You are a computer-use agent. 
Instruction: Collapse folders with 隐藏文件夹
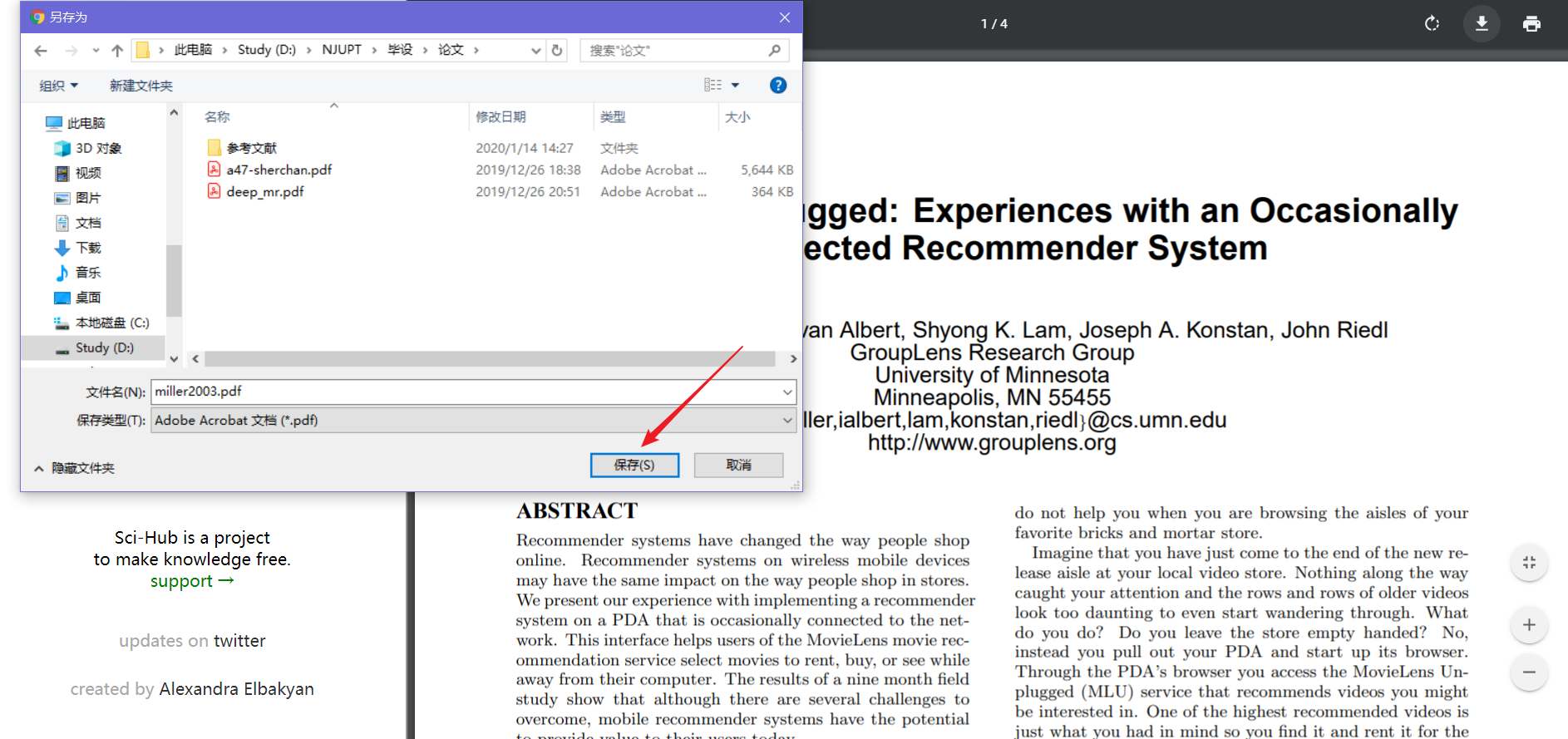(x=74, y=468)
